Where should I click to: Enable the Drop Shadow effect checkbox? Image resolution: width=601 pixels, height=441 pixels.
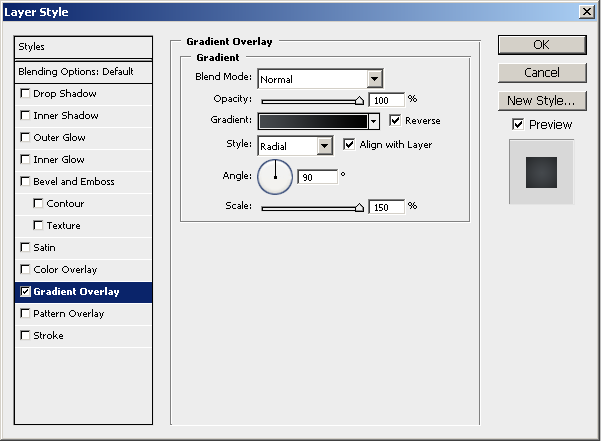click(x=25, y=94)
